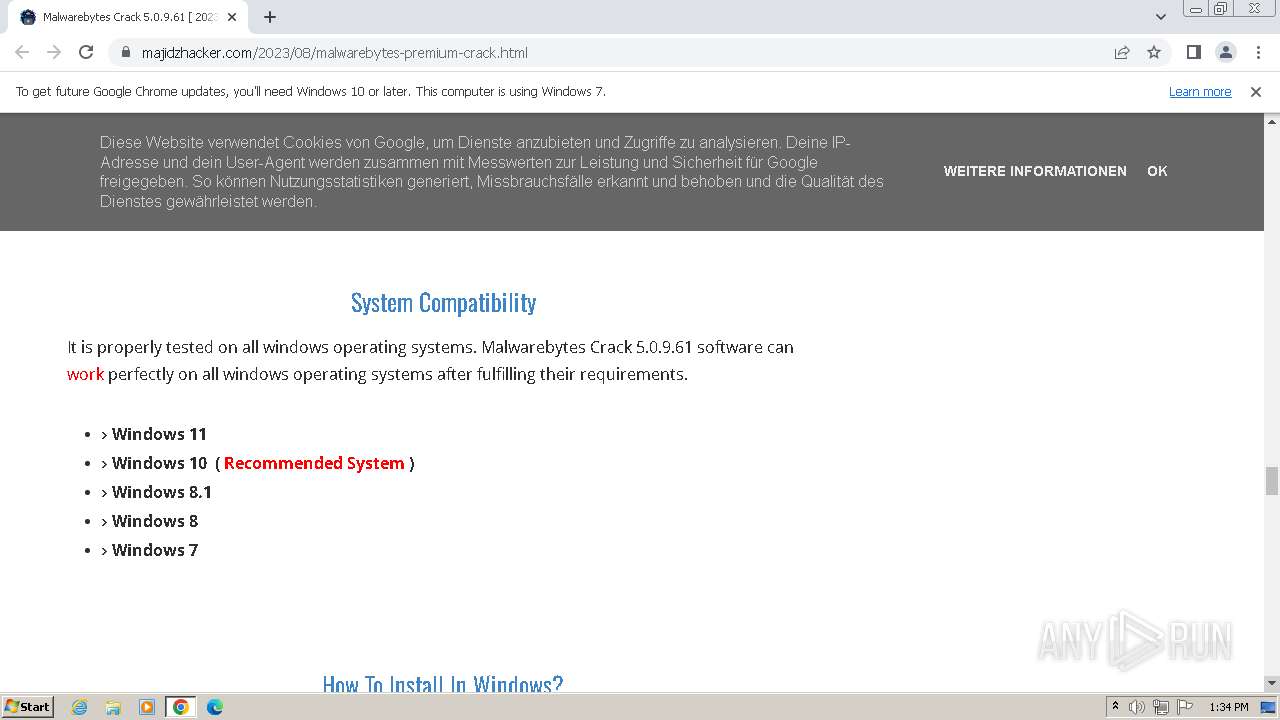Click How To Install In Windows heading
The image size is (1280, 720).
tap(443, 683)
